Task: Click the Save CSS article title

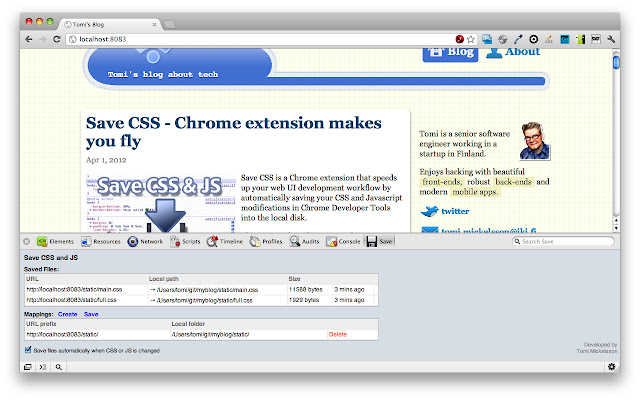Action: (233, 132)
